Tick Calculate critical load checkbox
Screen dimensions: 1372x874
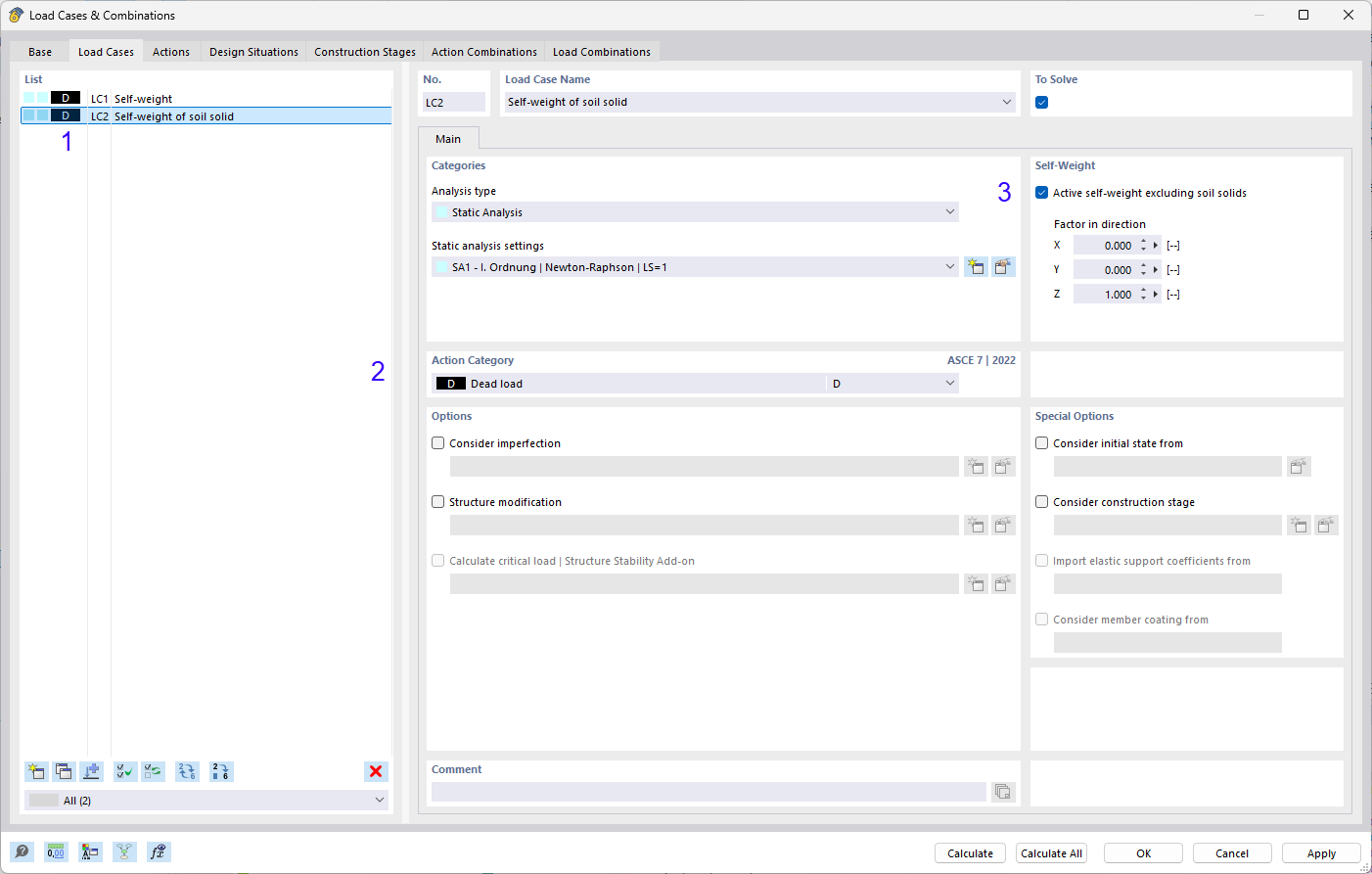(438, 561)
